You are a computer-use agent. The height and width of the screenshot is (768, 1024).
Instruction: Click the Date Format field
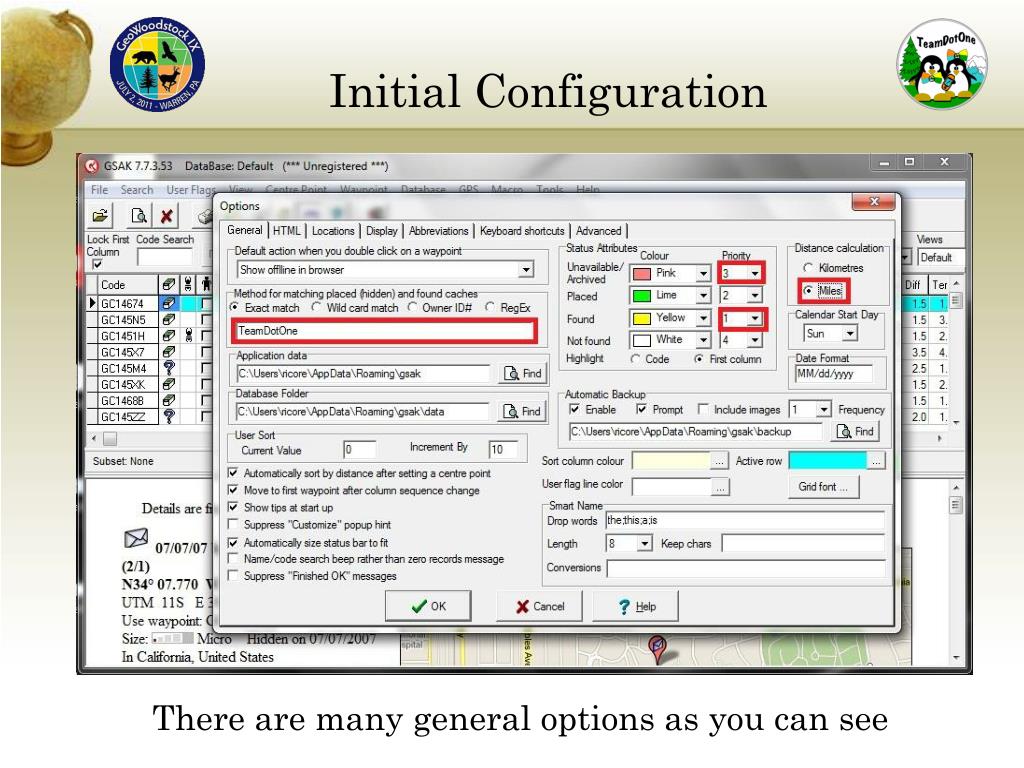pyautogui.click(x=833, y=374)
